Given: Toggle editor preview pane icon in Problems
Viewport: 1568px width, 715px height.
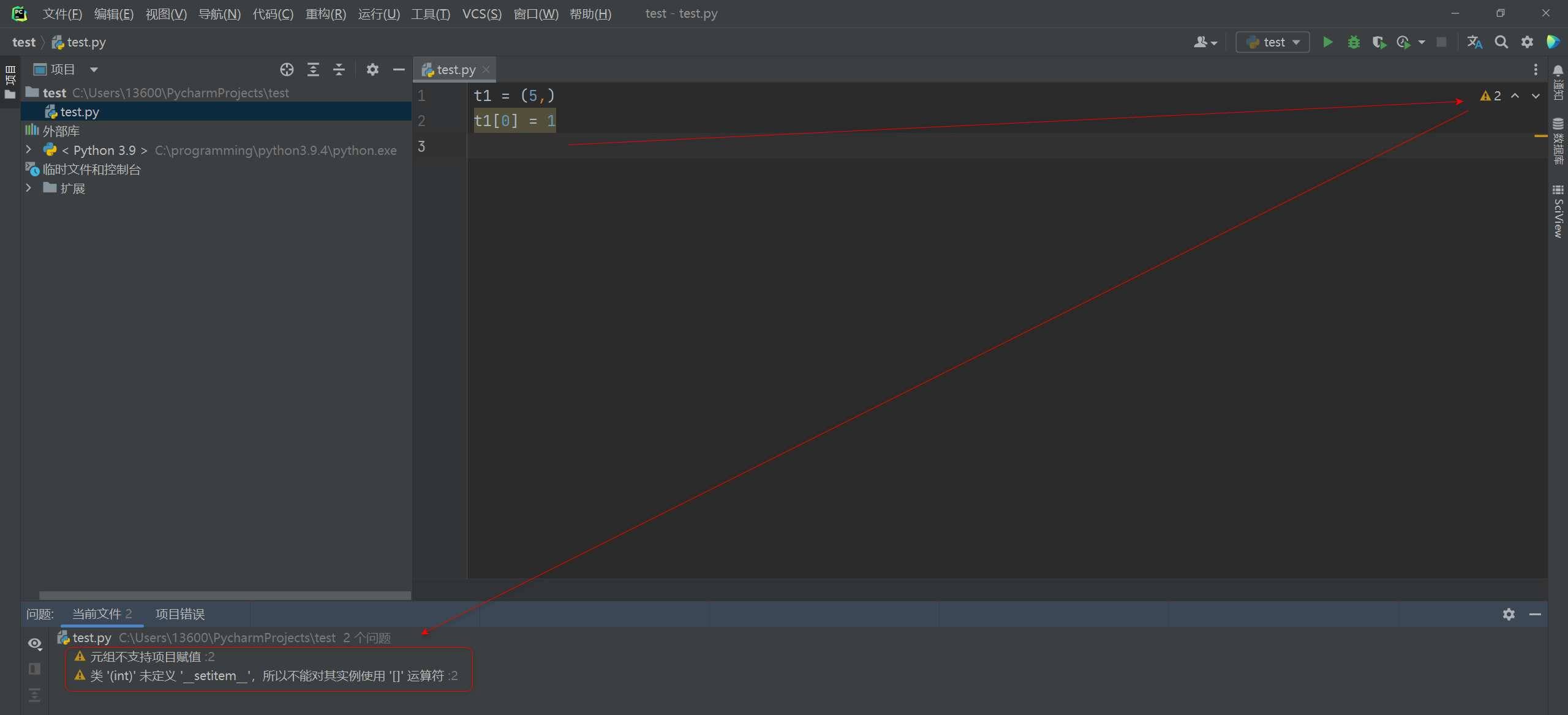Looking at the screenshot, I should (x=35, y=669).
